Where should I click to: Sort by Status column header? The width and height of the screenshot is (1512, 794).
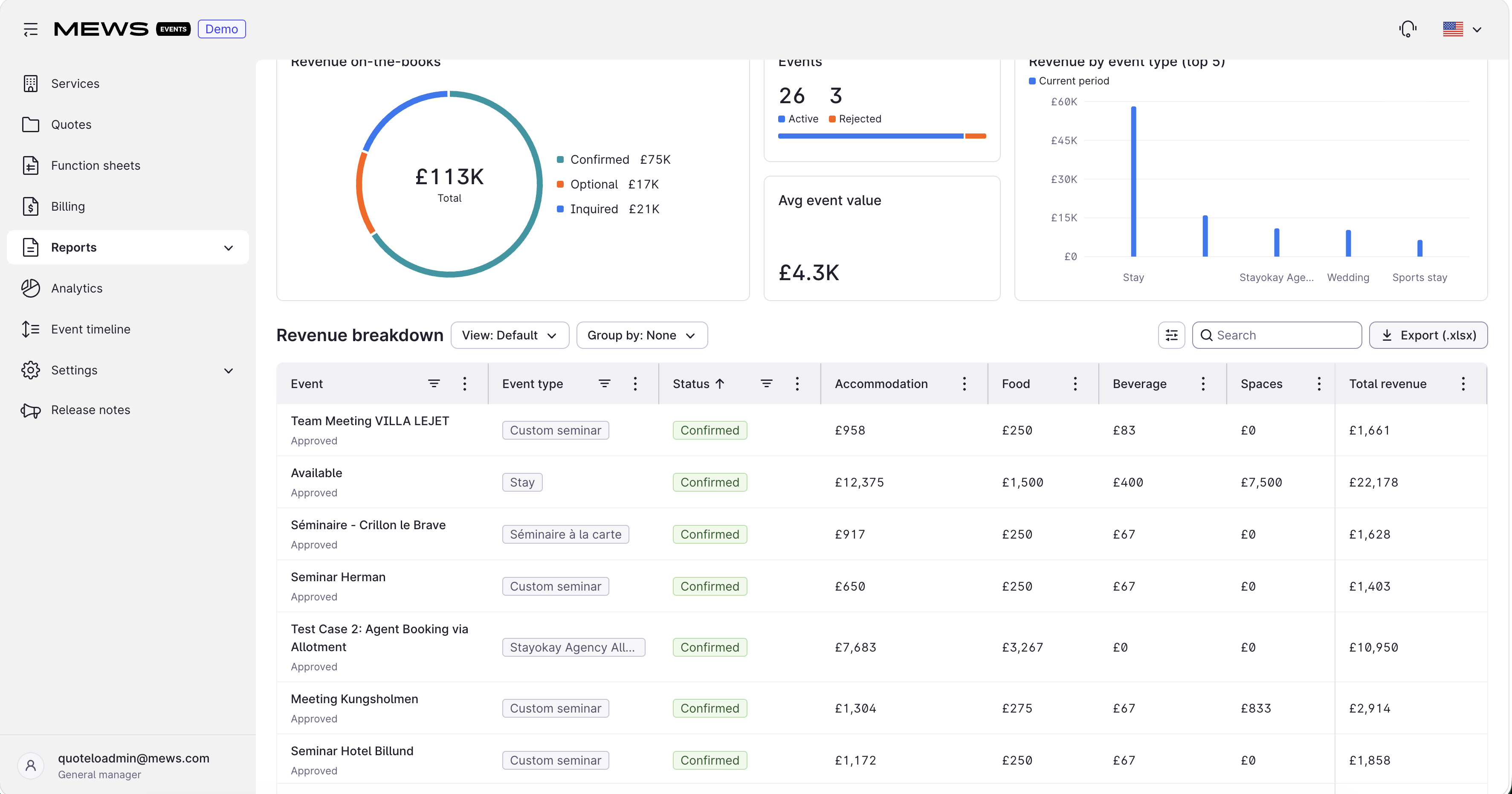tap(698, 384)
